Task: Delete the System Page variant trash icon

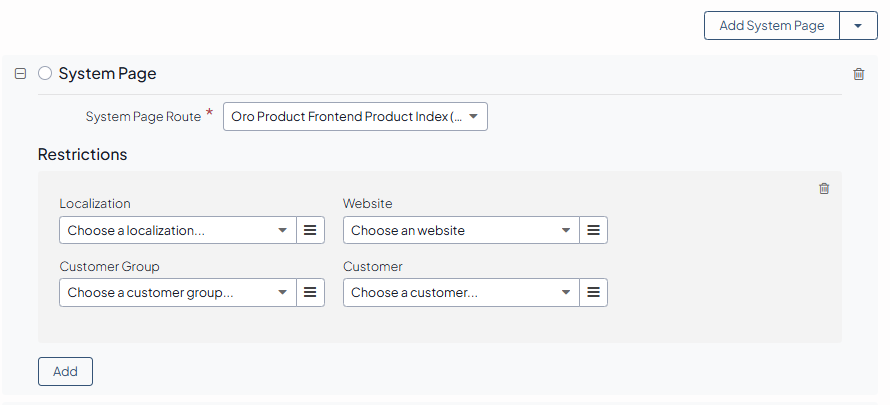Action: (858, 74)
